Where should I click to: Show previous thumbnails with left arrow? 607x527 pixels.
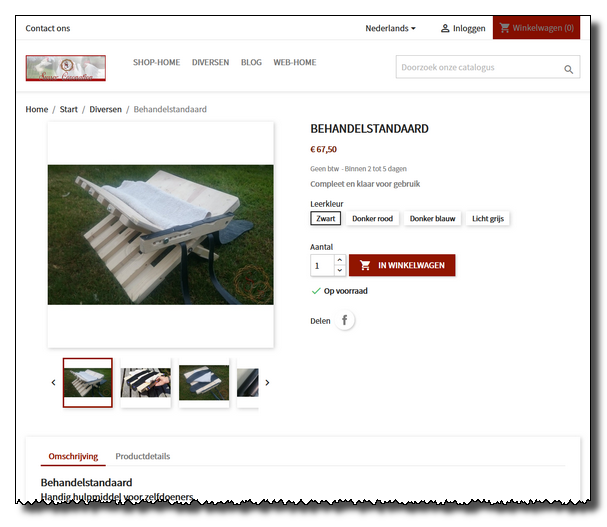(53, 383)
